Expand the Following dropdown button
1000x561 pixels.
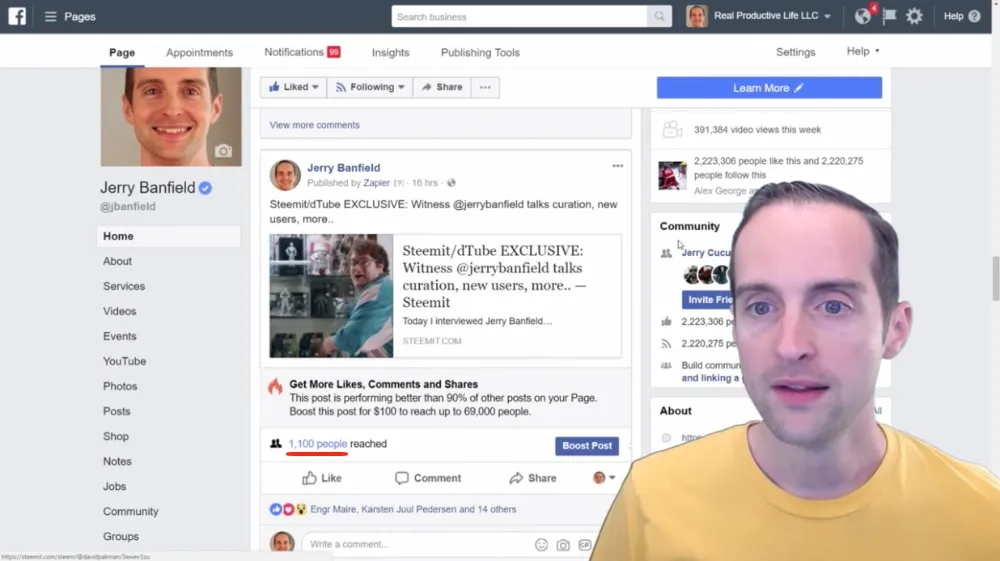pos(370,87)
